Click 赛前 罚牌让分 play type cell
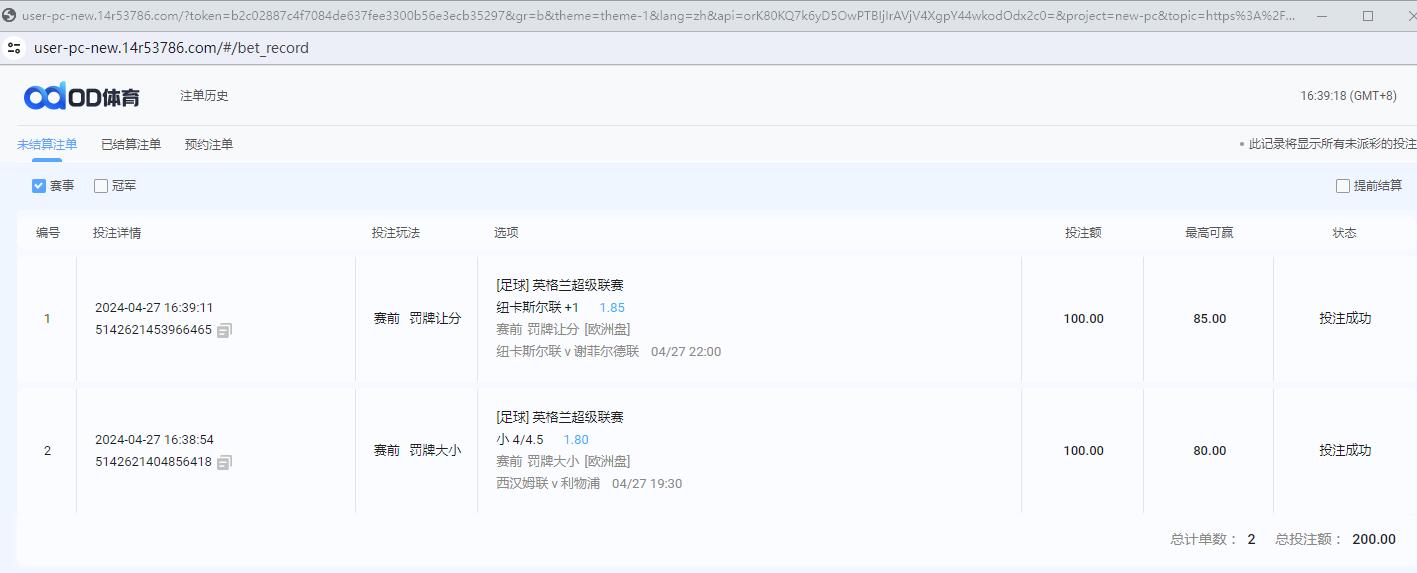The height and width of the screenshot is (573, 1417). click(x=417, y=319)
